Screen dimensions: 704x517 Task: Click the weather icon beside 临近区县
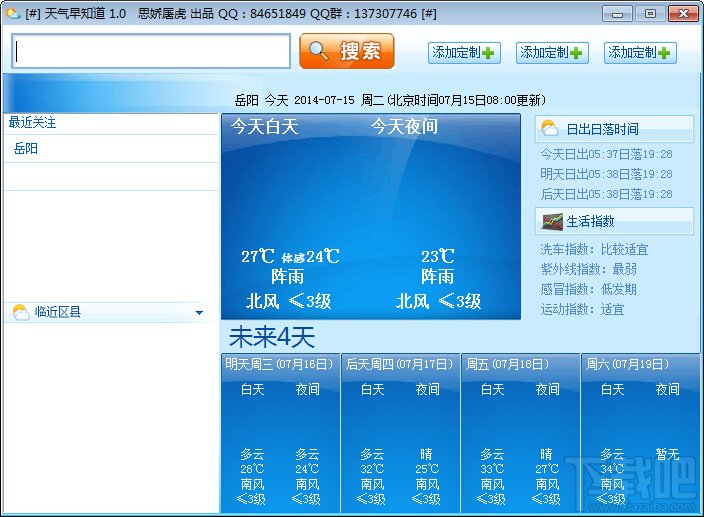tap(21, 312)
